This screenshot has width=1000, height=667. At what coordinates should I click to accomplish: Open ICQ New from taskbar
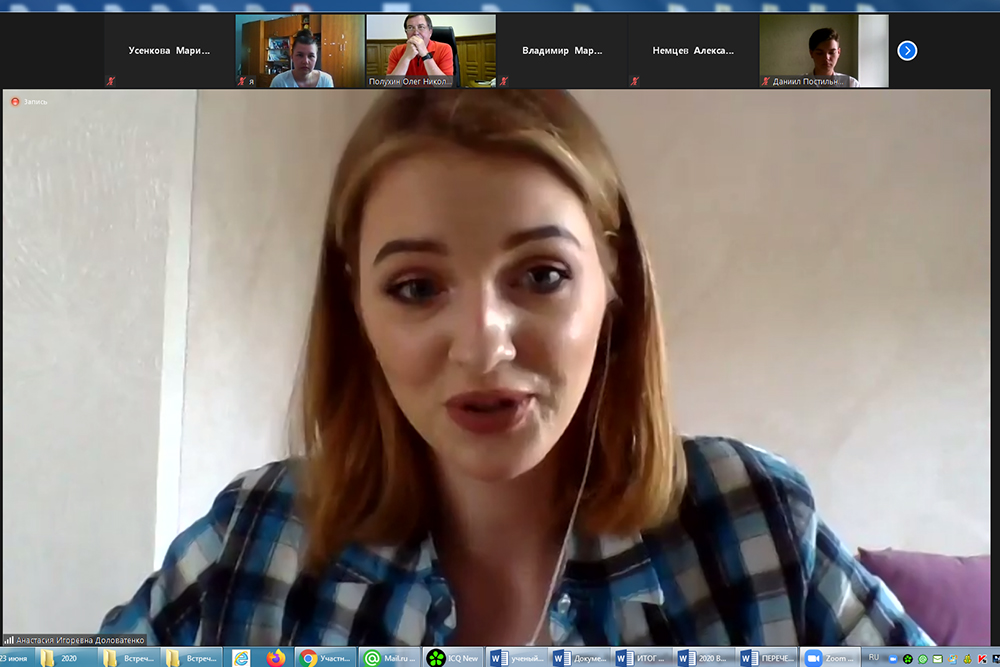coord(453,658)
